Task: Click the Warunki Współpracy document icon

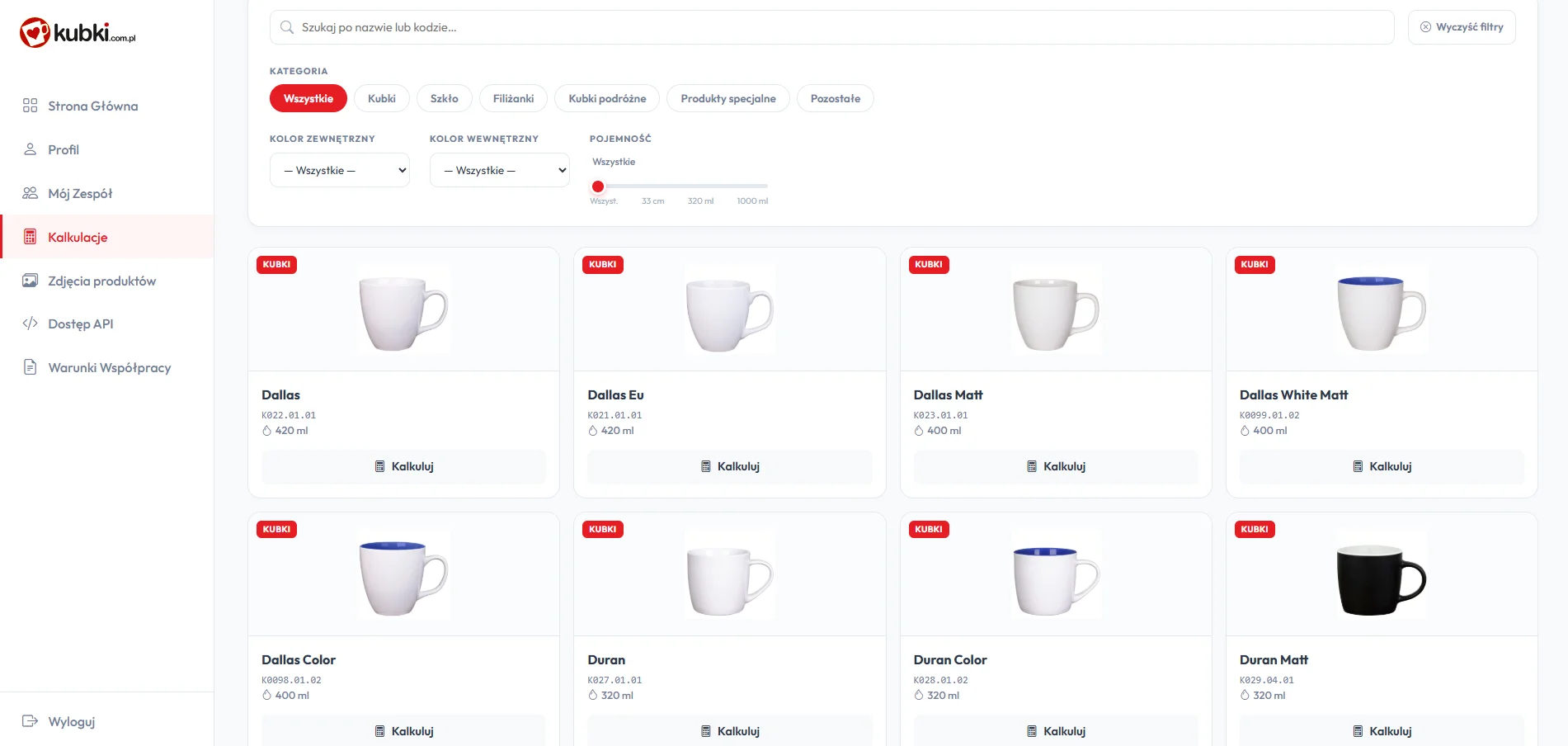Action: pos(31,367)
